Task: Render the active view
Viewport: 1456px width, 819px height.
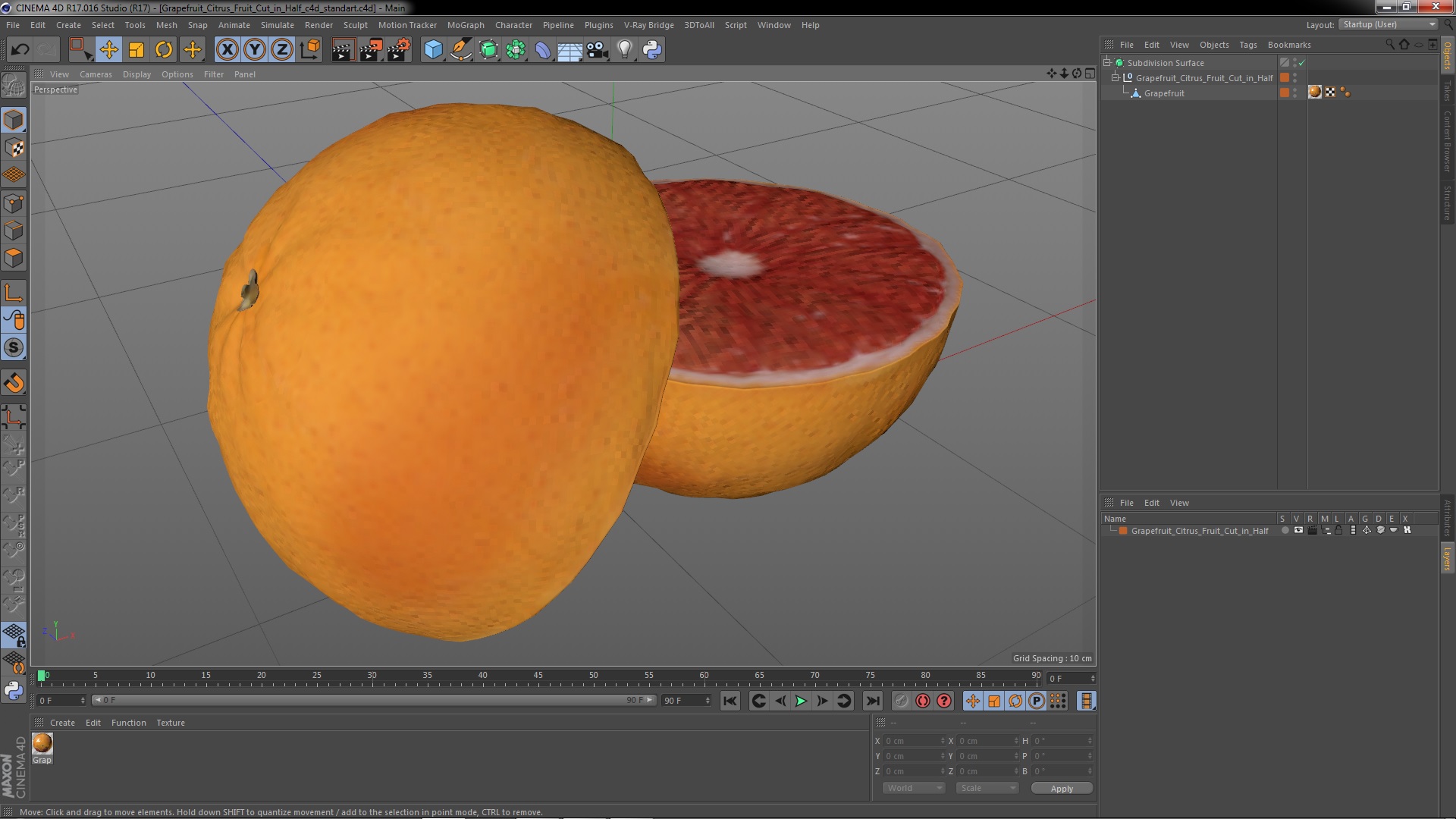Action: 343,50
